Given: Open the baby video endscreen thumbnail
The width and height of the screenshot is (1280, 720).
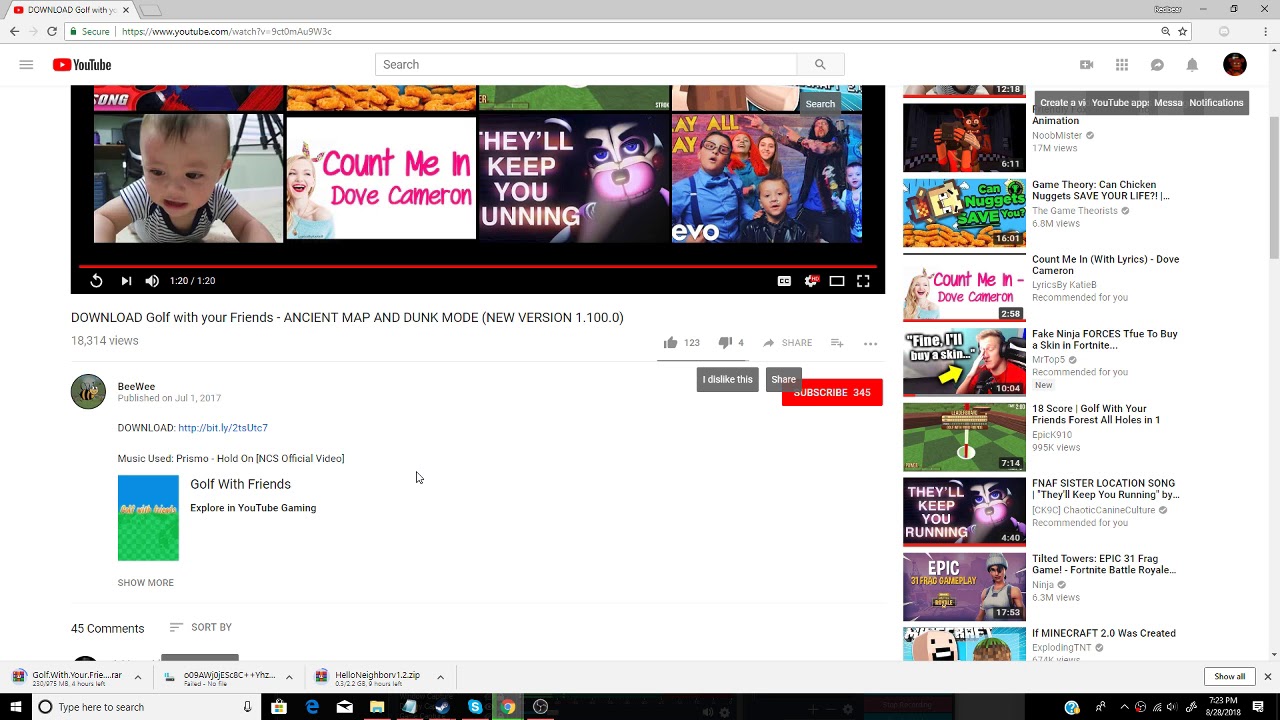Looking at the screenshot, I should 189,178.
